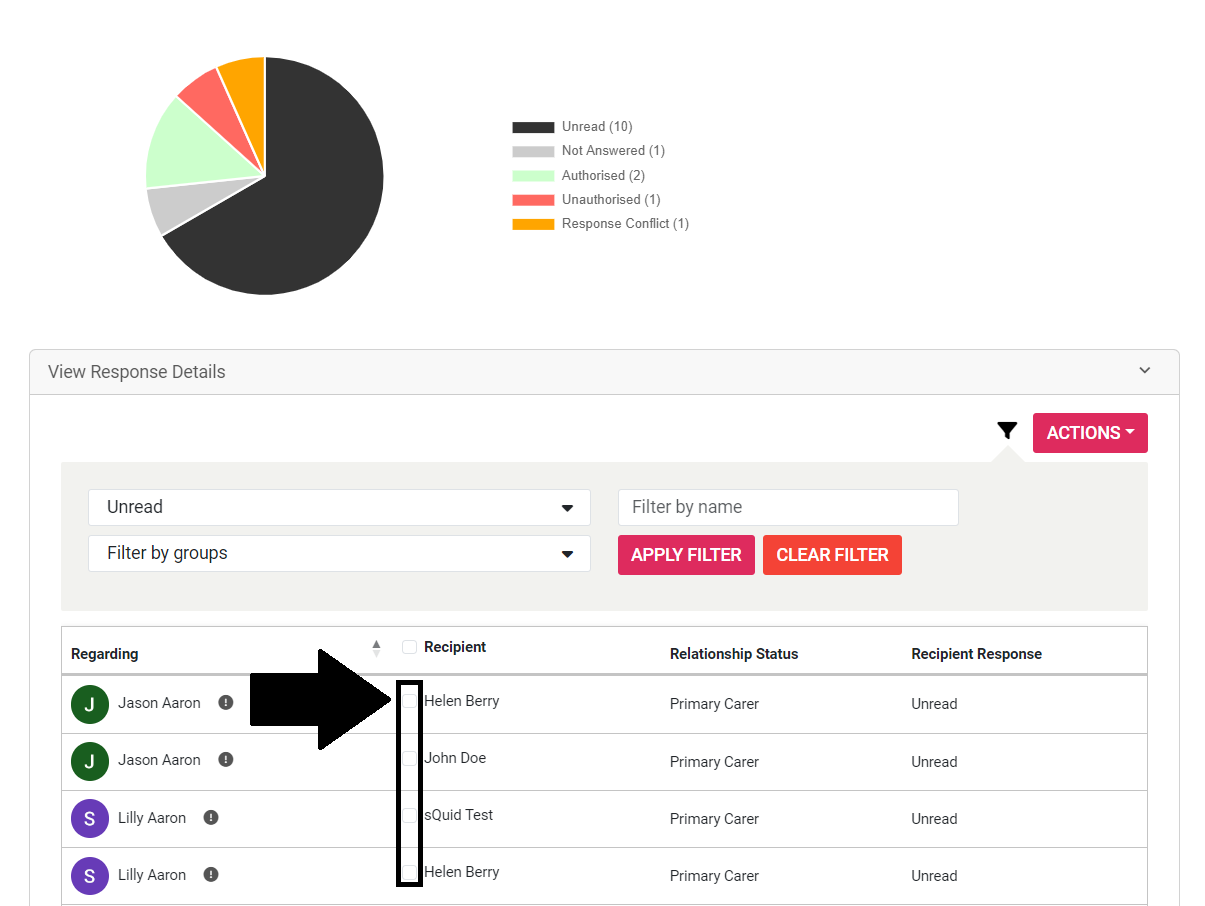Click alert icon beside last Lilly Aaron

[211, 875]
